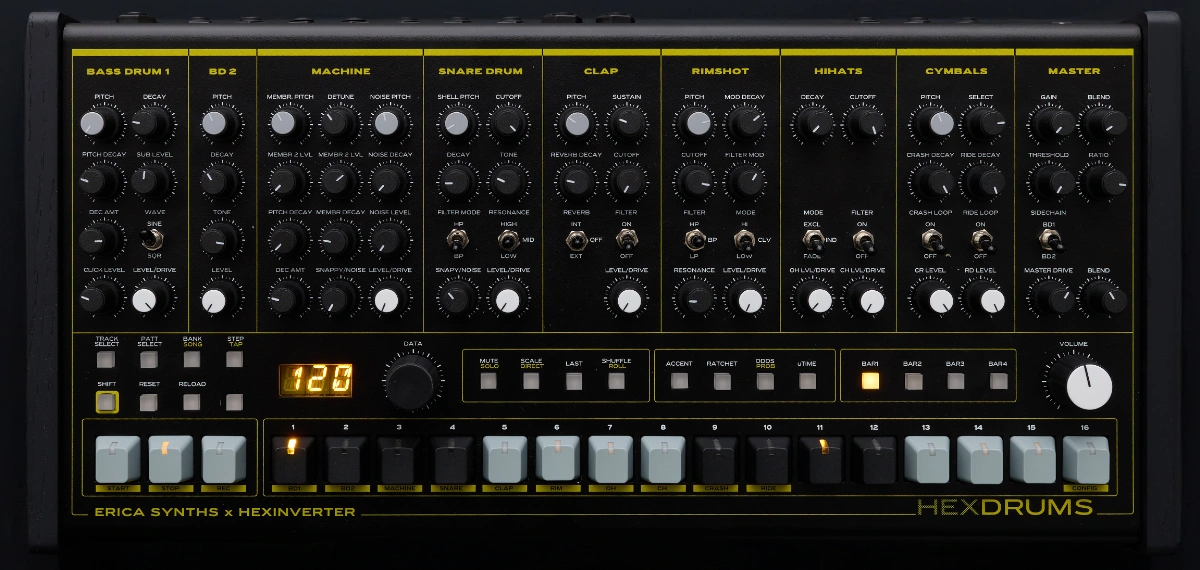Click the Clap Sustain knob
Viewport: 1200px width, 570px height.
click(x=627, y=123)
